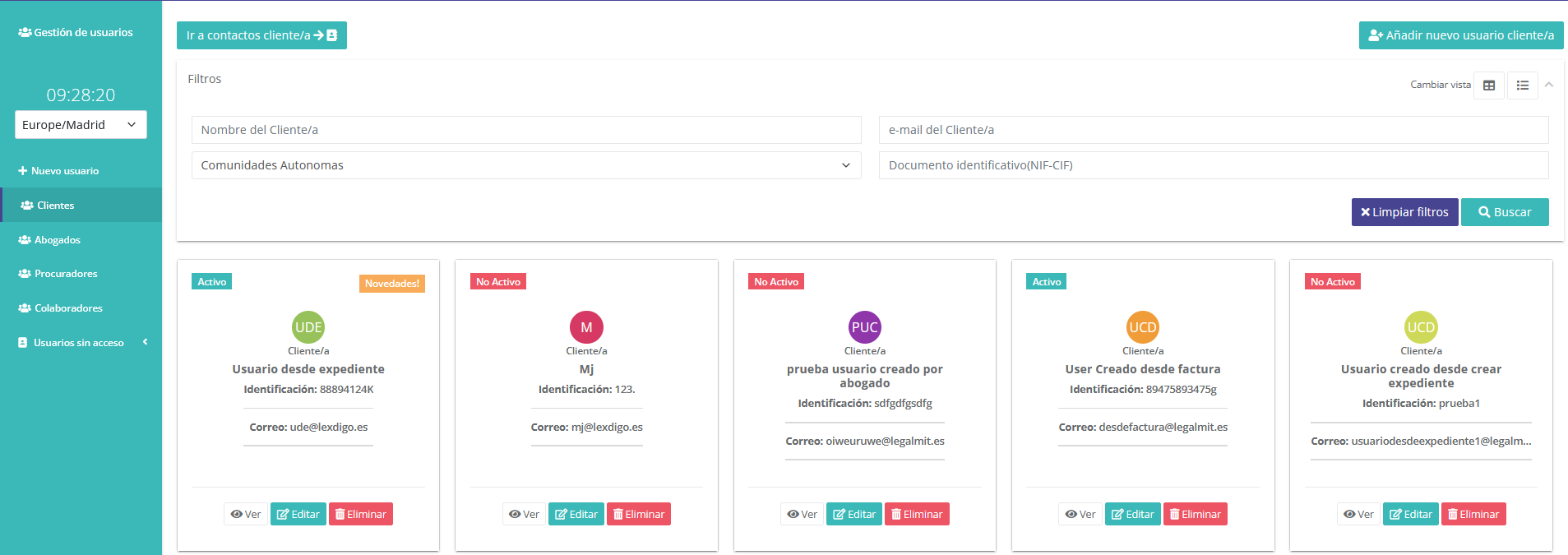
Task: Click the Nombre del Cliente/a field
Action: [526, 130]
